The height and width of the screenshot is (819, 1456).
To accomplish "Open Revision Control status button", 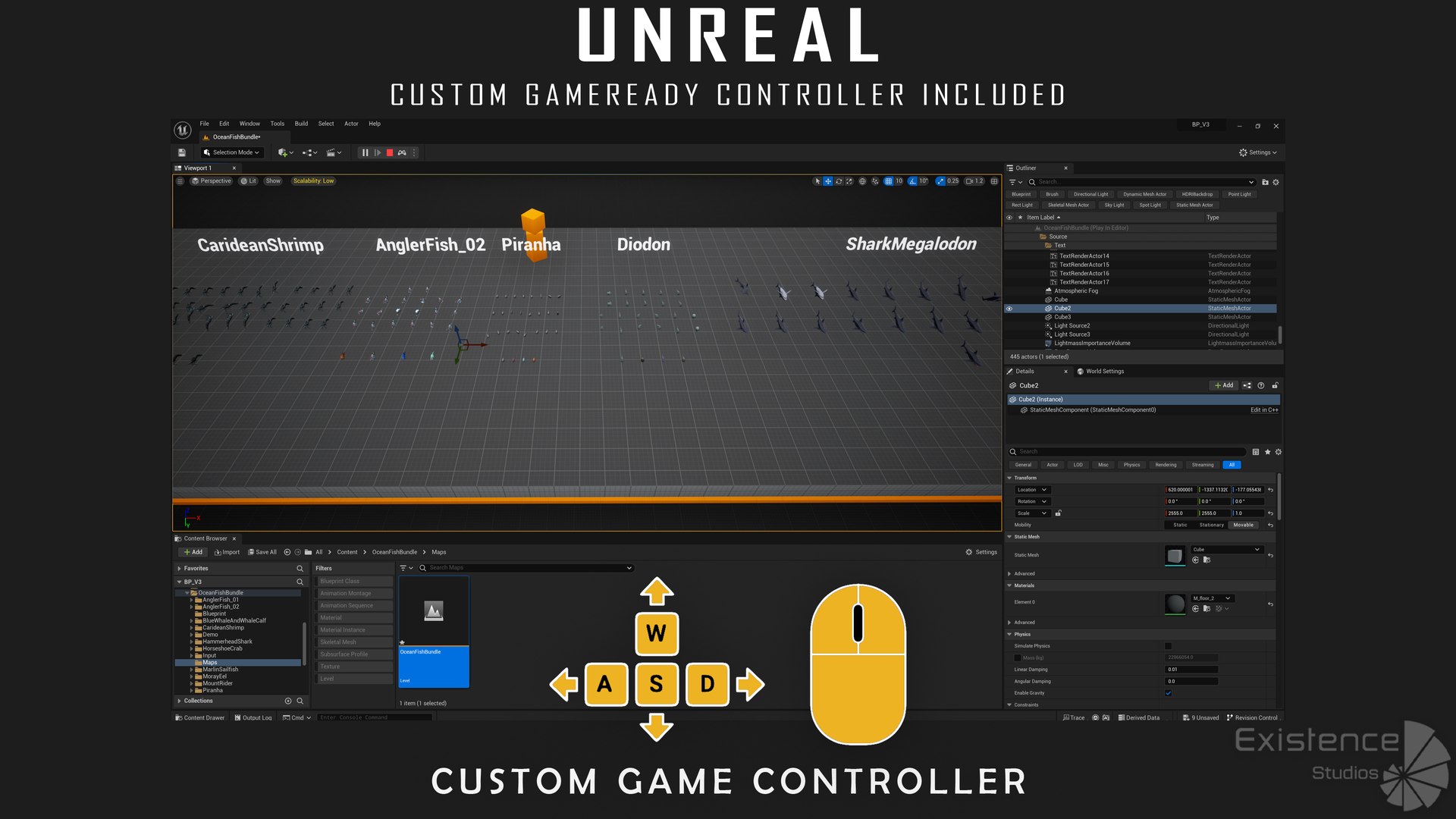I will pyautogui.click(x=1252, y=717).
